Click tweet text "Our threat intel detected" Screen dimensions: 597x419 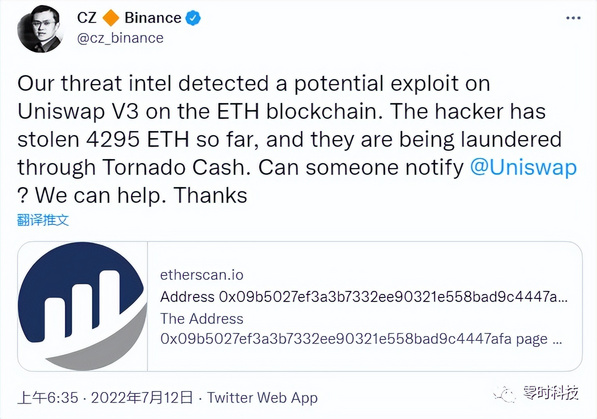pyautogui.click(x=143, y=83)
